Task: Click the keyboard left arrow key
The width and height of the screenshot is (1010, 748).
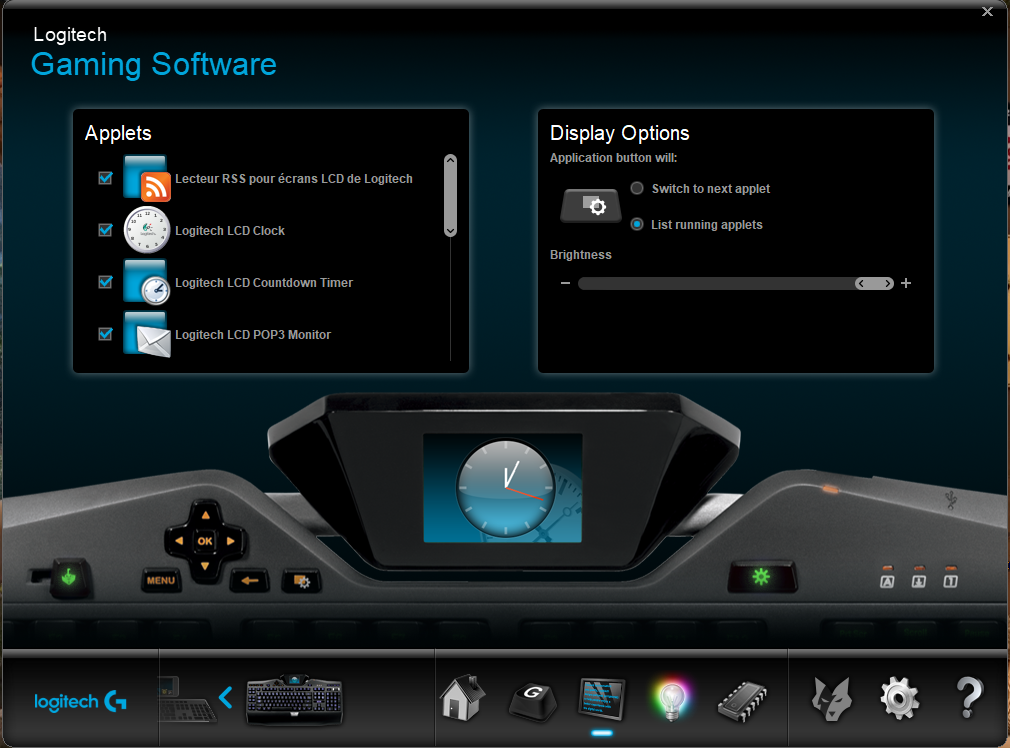Action: click(179, 541)
